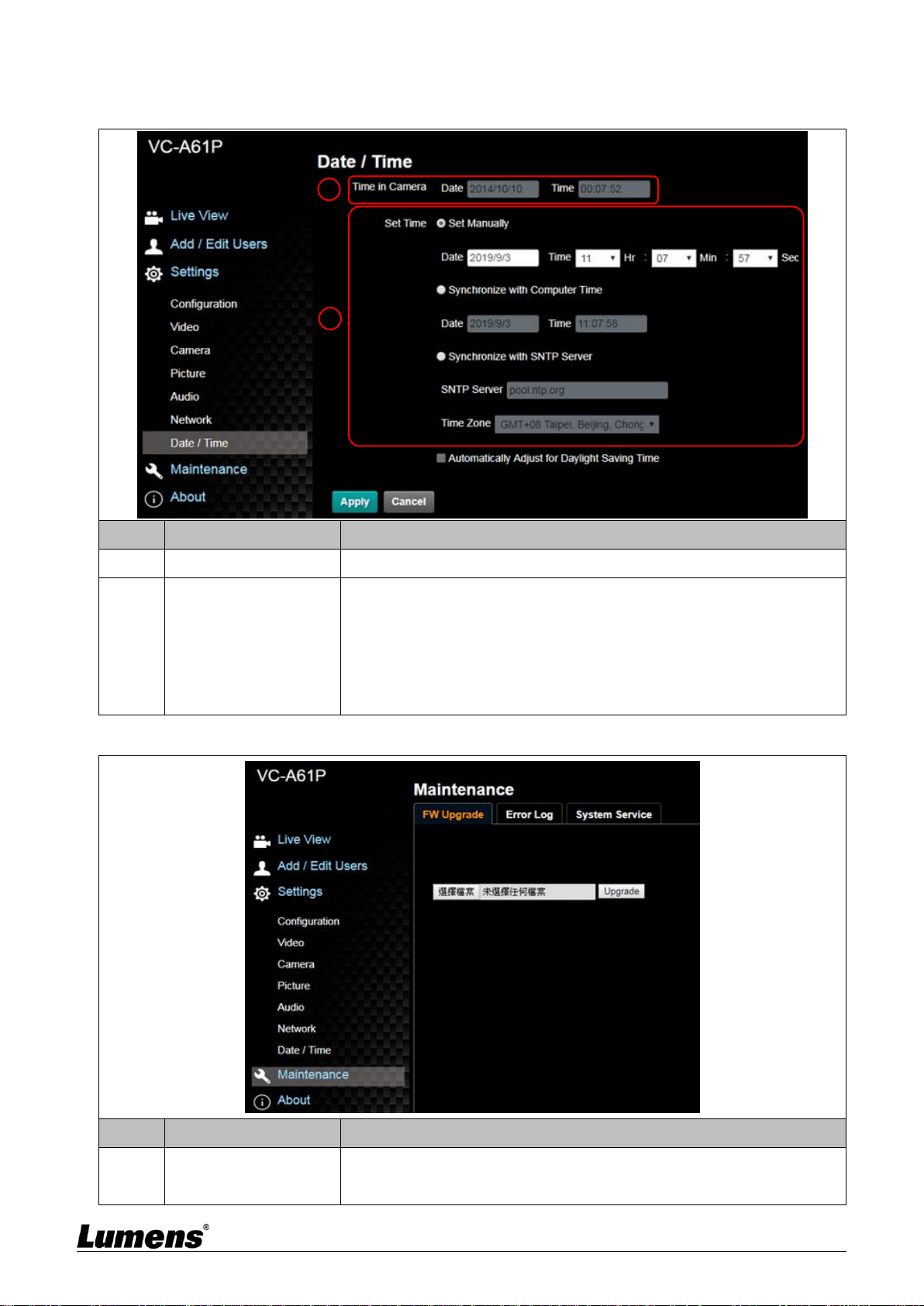The height and width of the screenshot is (1306, 924).
Task: Click the Upgrade button
Action: click(622, 891)
